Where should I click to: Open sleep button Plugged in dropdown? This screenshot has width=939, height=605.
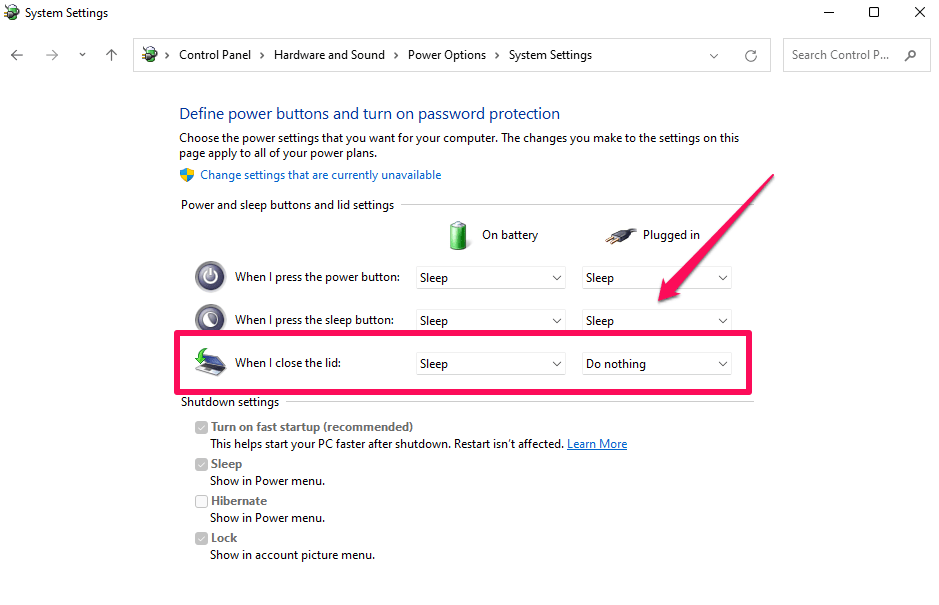656,321
